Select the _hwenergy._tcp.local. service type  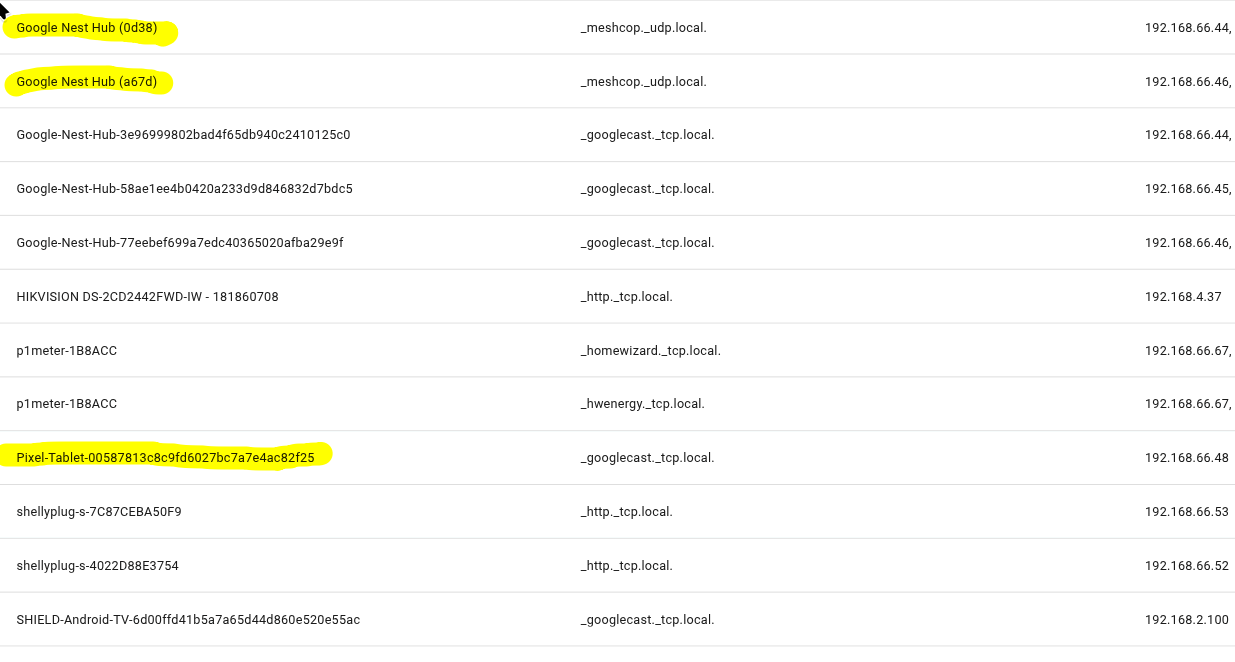point(642,404)
